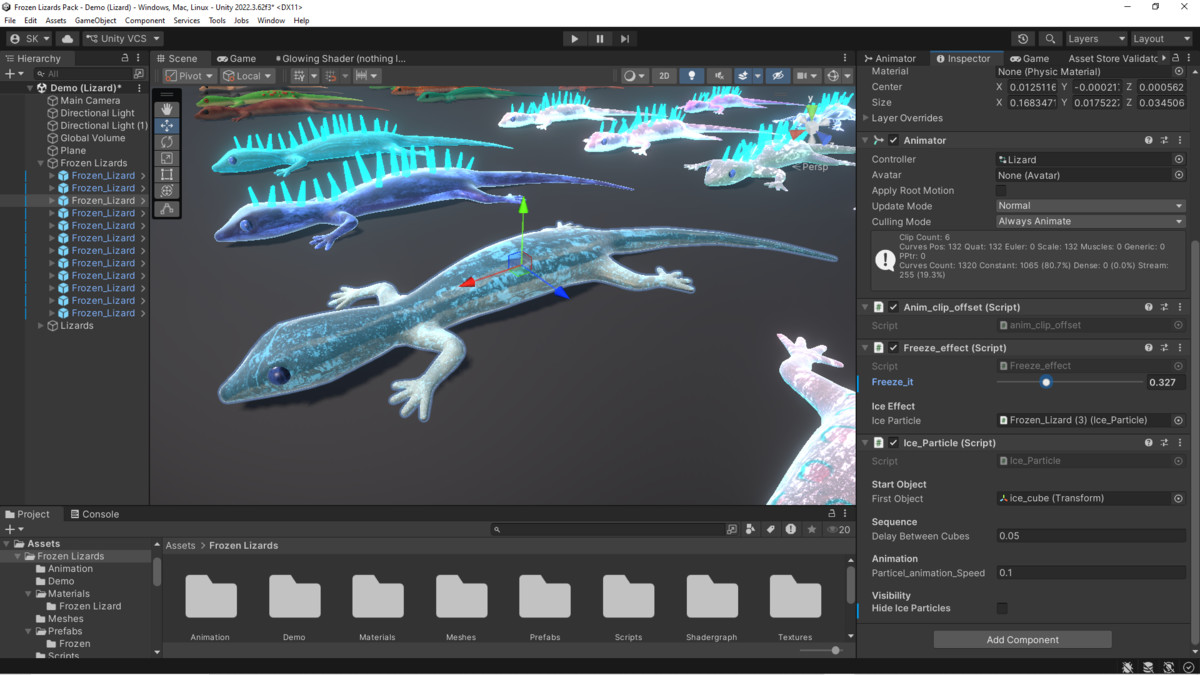Disable the Animator component checkbox
The height and width of the screenshot is (675, 1200).
pyautogui.click(x=893, y=141)
